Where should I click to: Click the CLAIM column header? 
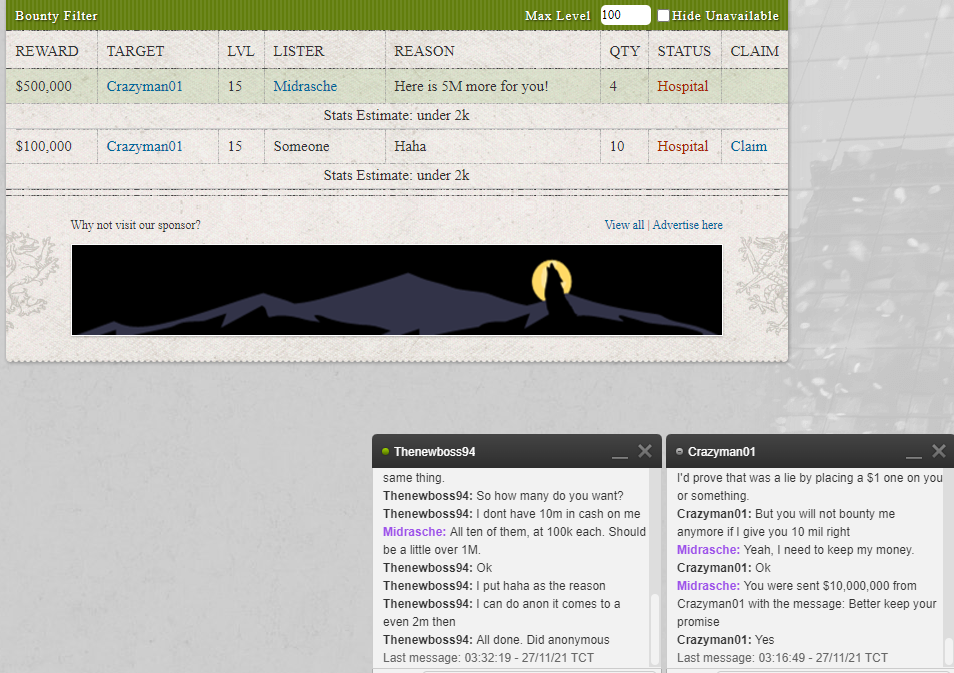click(x=754, y=52)
